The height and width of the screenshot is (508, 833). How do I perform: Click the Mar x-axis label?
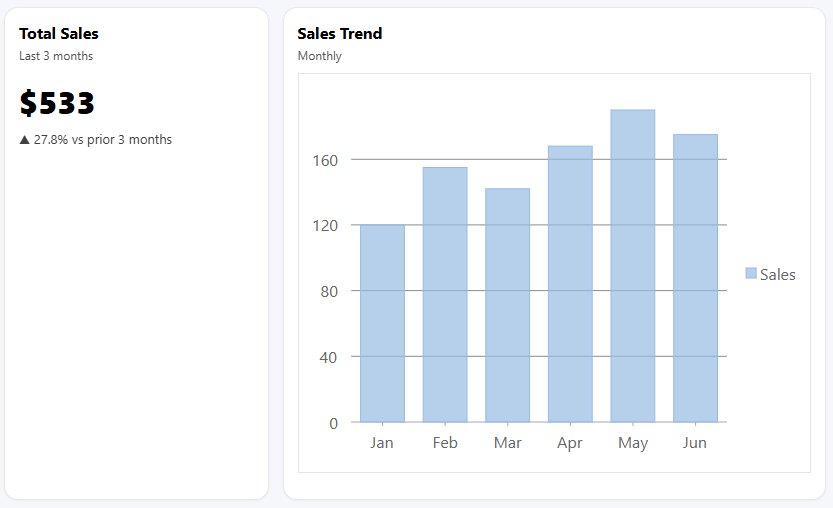pos(507,443)
